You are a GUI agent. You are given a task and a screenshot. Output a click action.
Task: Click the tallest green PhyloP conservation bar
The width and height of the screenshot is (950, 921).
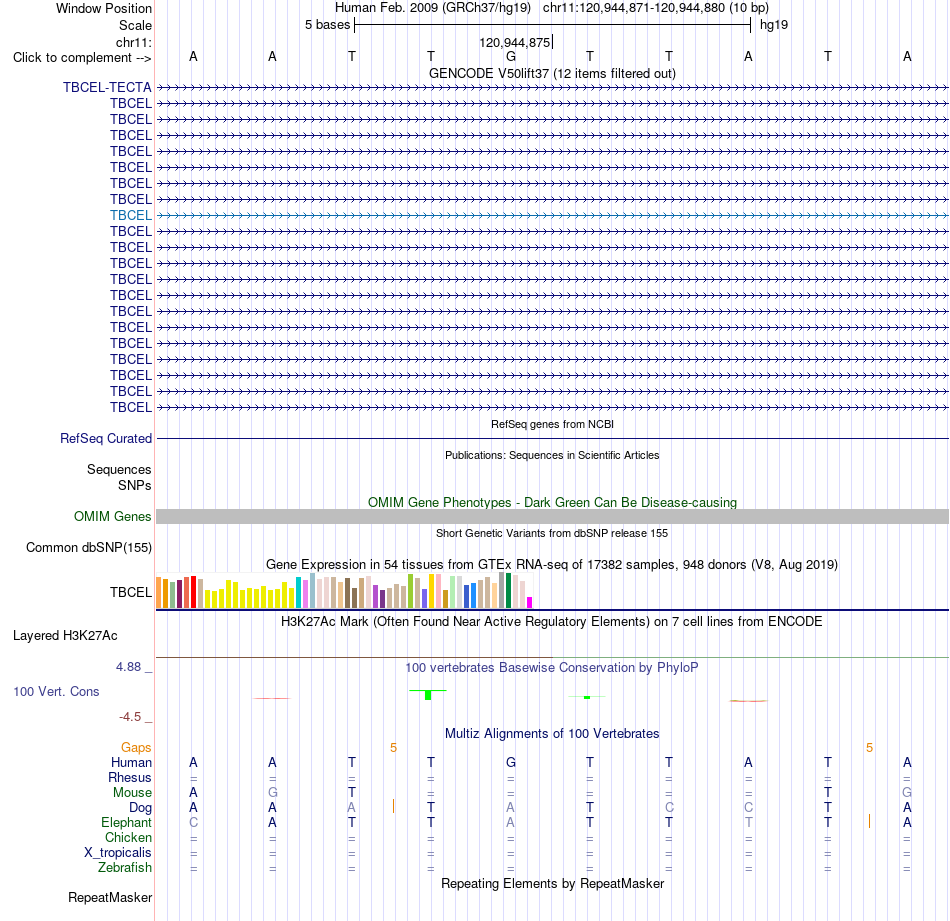pyautogui.click(x=428, y=695)
